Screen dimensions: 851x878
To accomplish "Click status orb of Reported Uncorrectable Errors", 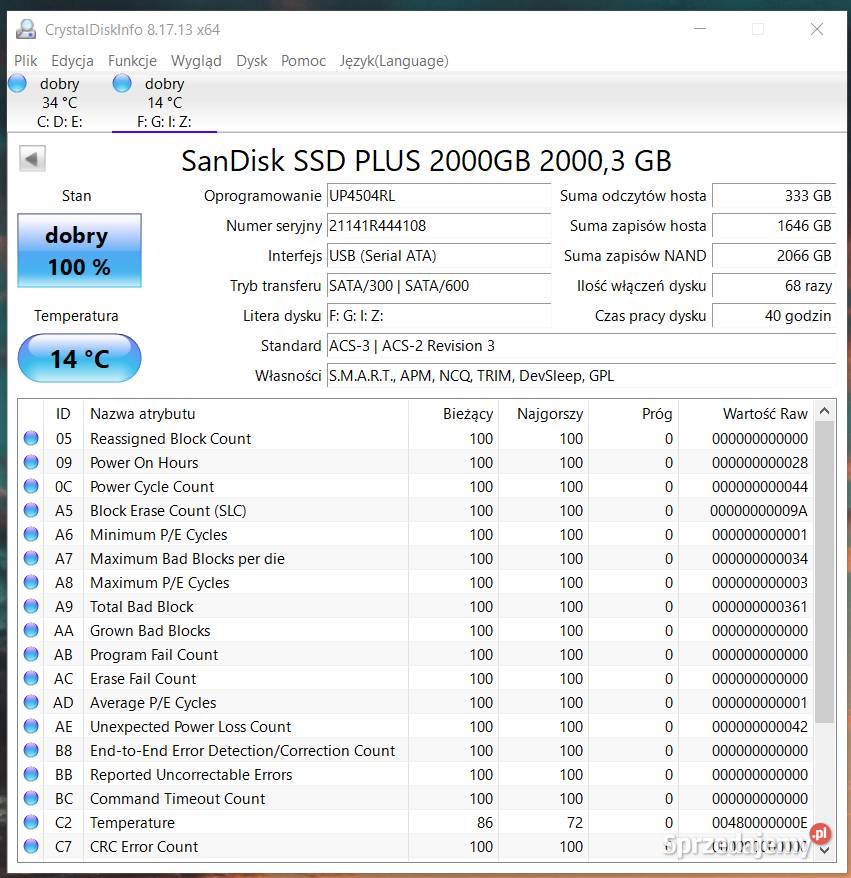I will coord(31,774).
